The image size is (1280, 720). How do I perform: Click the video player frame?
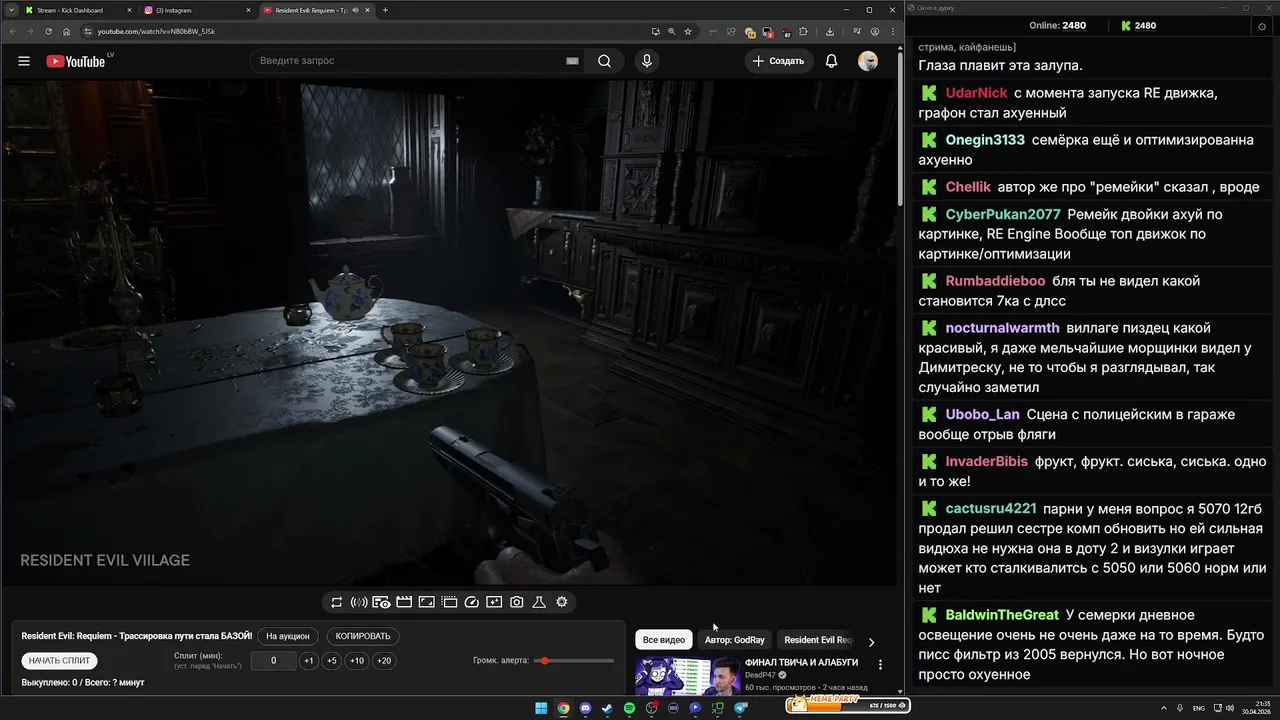coord(449,333)
